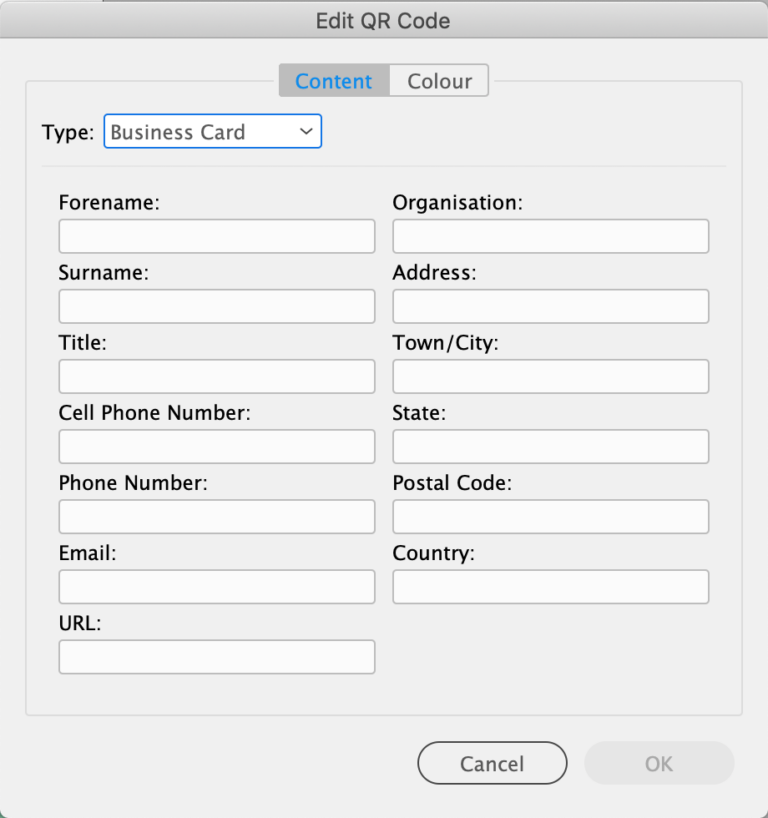The image size is (768, 818).
Task: Click the Business Card dropdown chevron
Action: 305,132
